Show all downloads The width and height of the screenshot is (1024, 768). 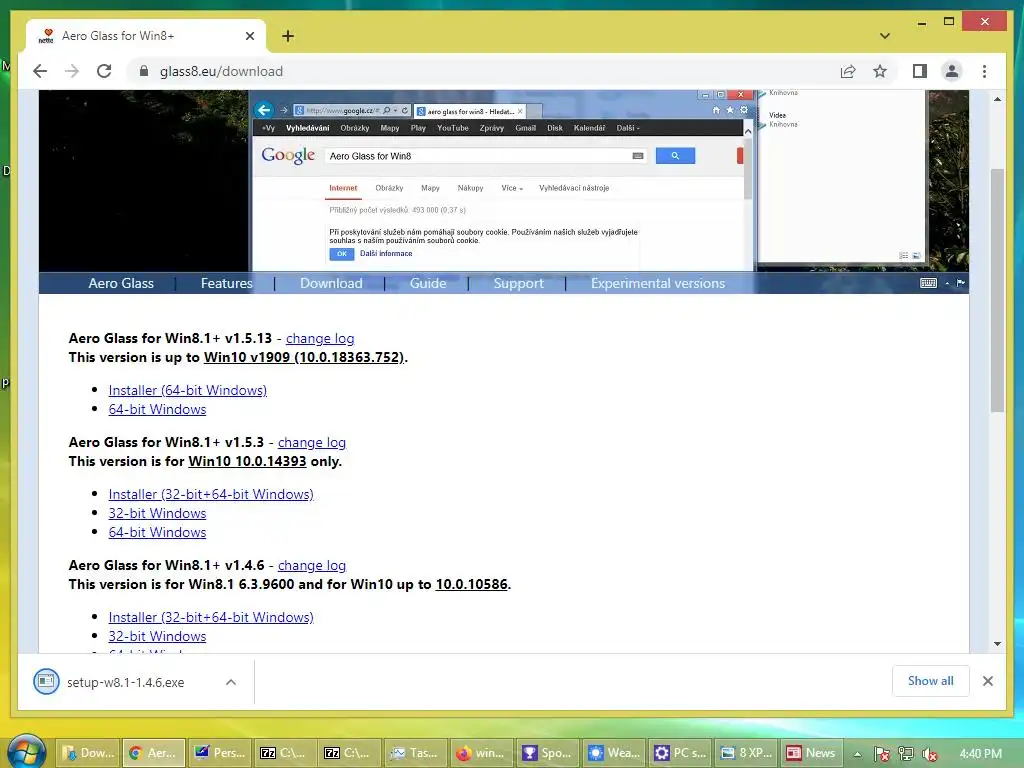pos(931,681)
